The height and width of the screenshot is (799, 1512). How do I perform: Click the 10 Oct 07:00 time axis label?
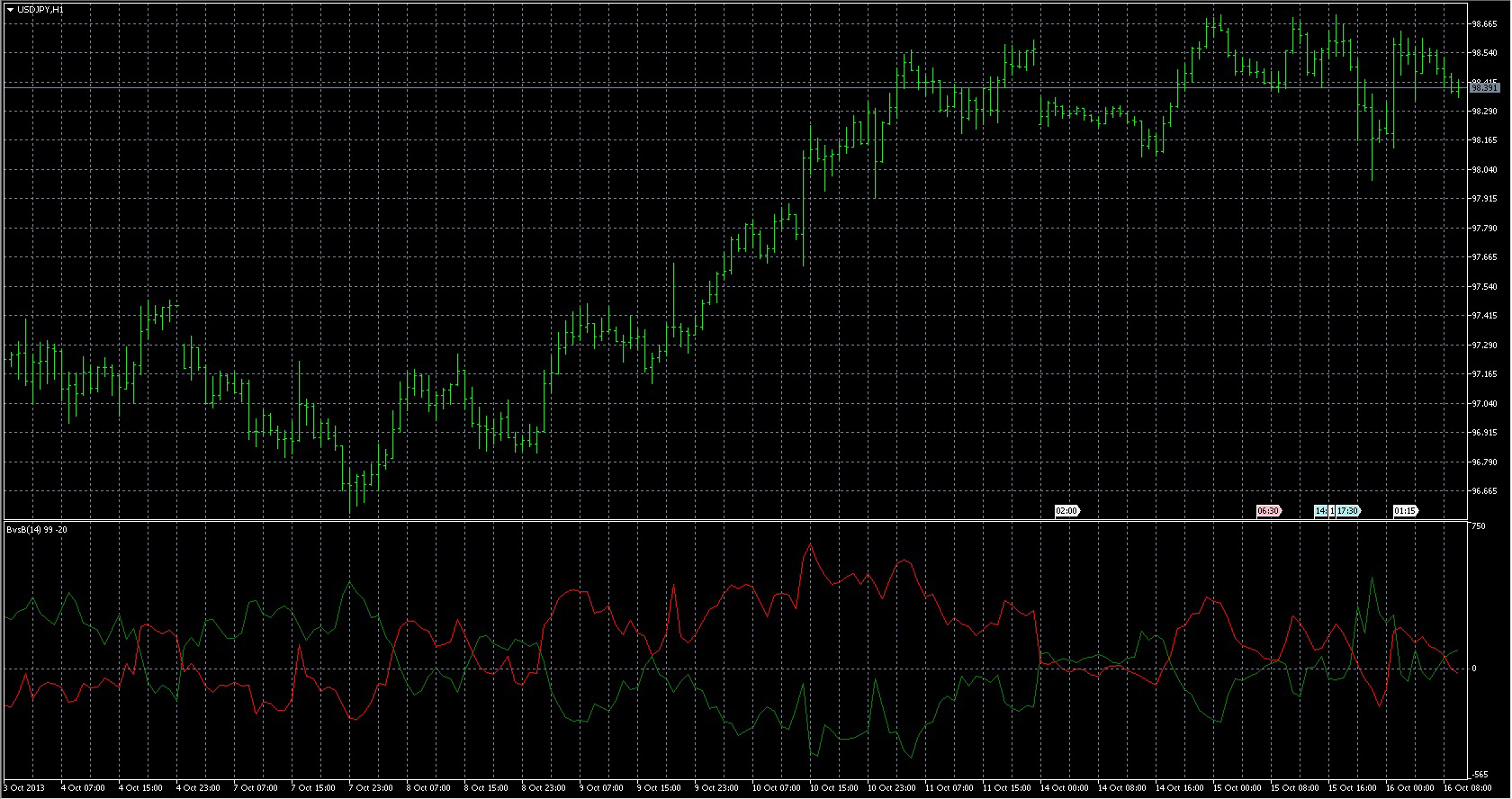pyautogui.click(x=775, y=788)
